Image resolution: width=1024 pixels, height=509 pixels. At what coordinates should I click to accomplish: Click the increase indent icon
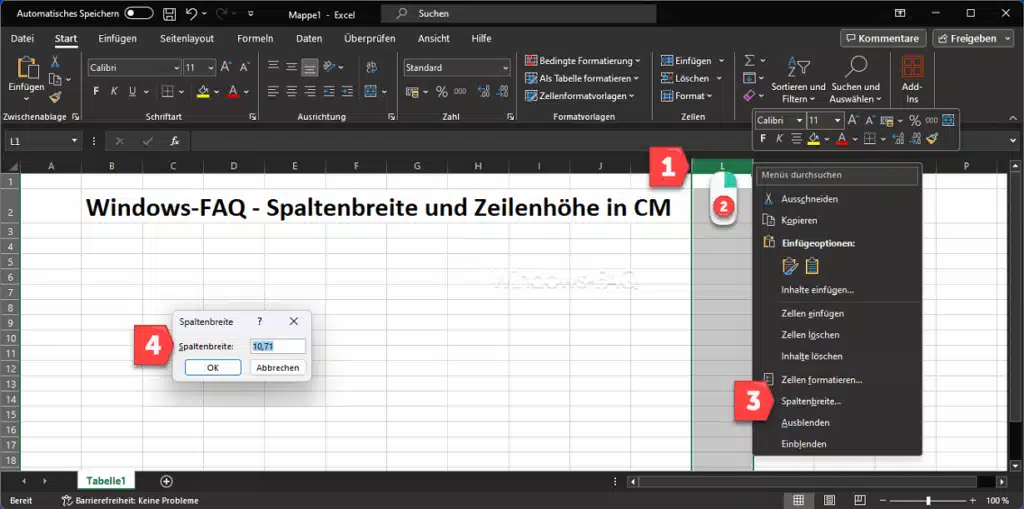tap(347, 91)
